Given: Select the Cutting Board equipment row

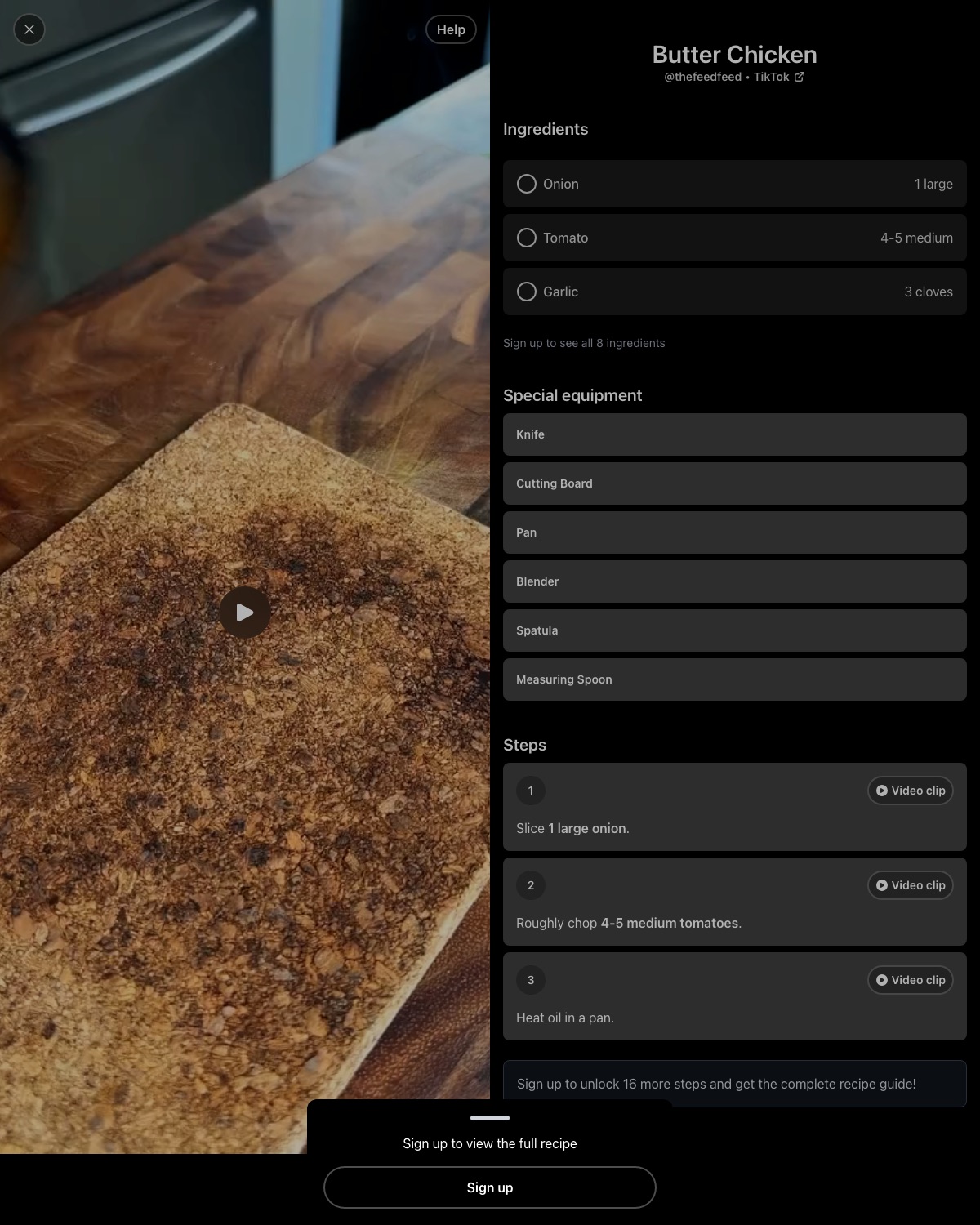Looking at the screenshot, I should [735, 483].
